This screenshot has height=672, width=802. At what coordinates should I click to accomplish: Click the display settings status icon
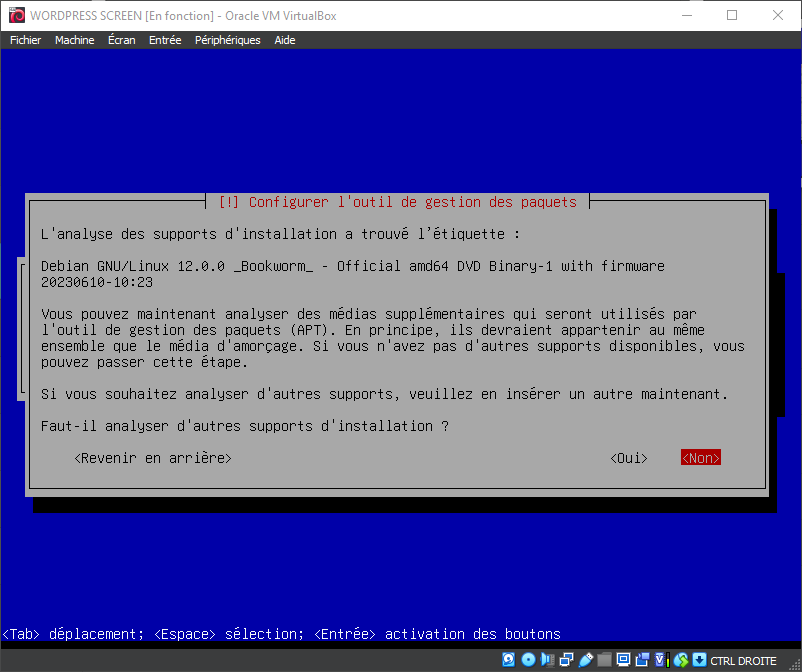pos(622,660)
